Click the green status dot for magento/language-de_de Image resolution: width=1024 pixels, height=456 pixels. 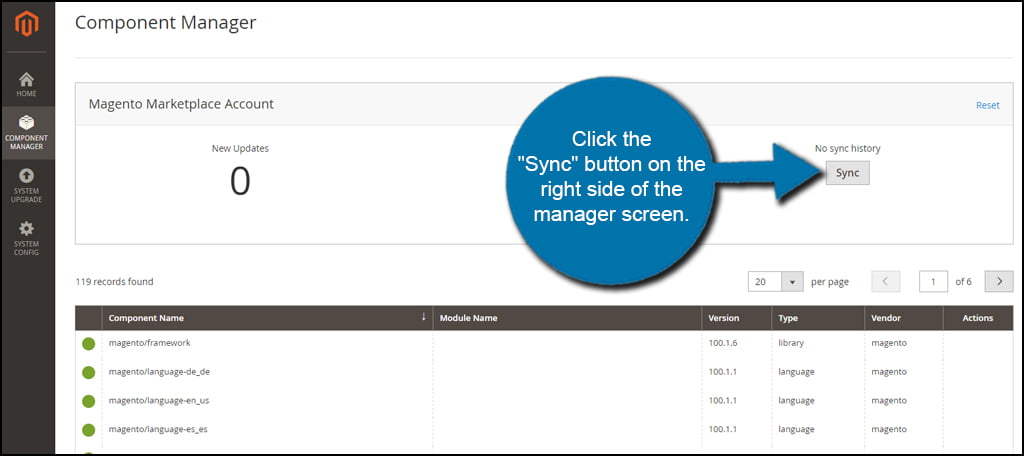pos(89,372)
